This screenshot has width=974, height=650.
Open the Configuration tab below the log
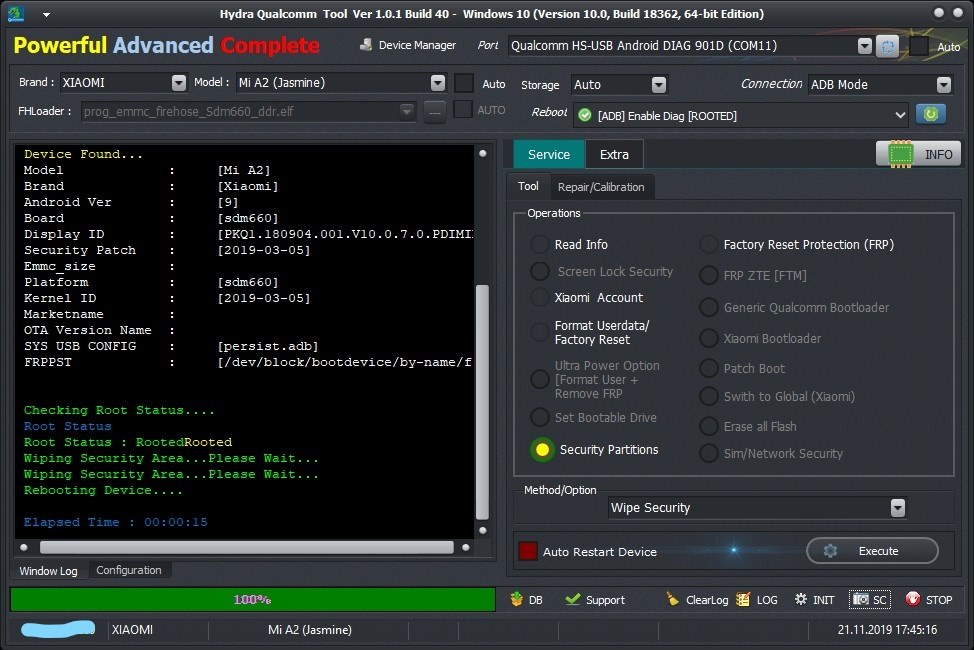(x=129, y=570)
